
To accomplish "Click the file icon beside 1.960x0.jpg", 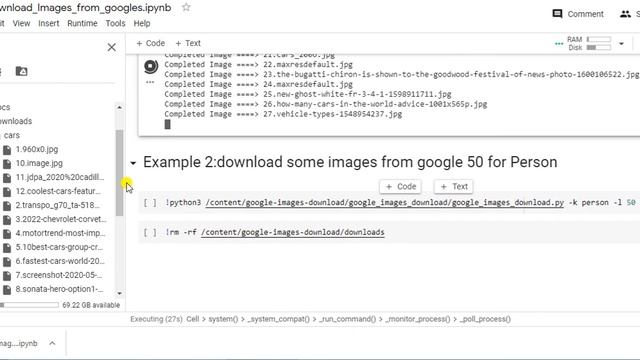I will 7,150.
